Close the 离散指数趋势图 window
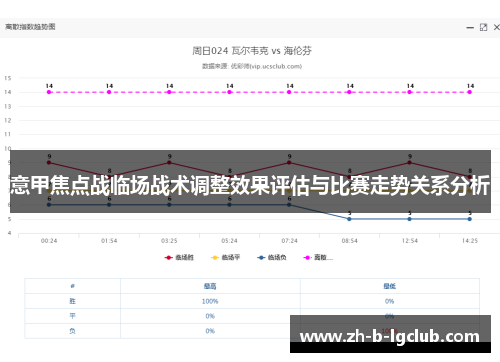Screen dimensions: 500x362 pos(496,27)
